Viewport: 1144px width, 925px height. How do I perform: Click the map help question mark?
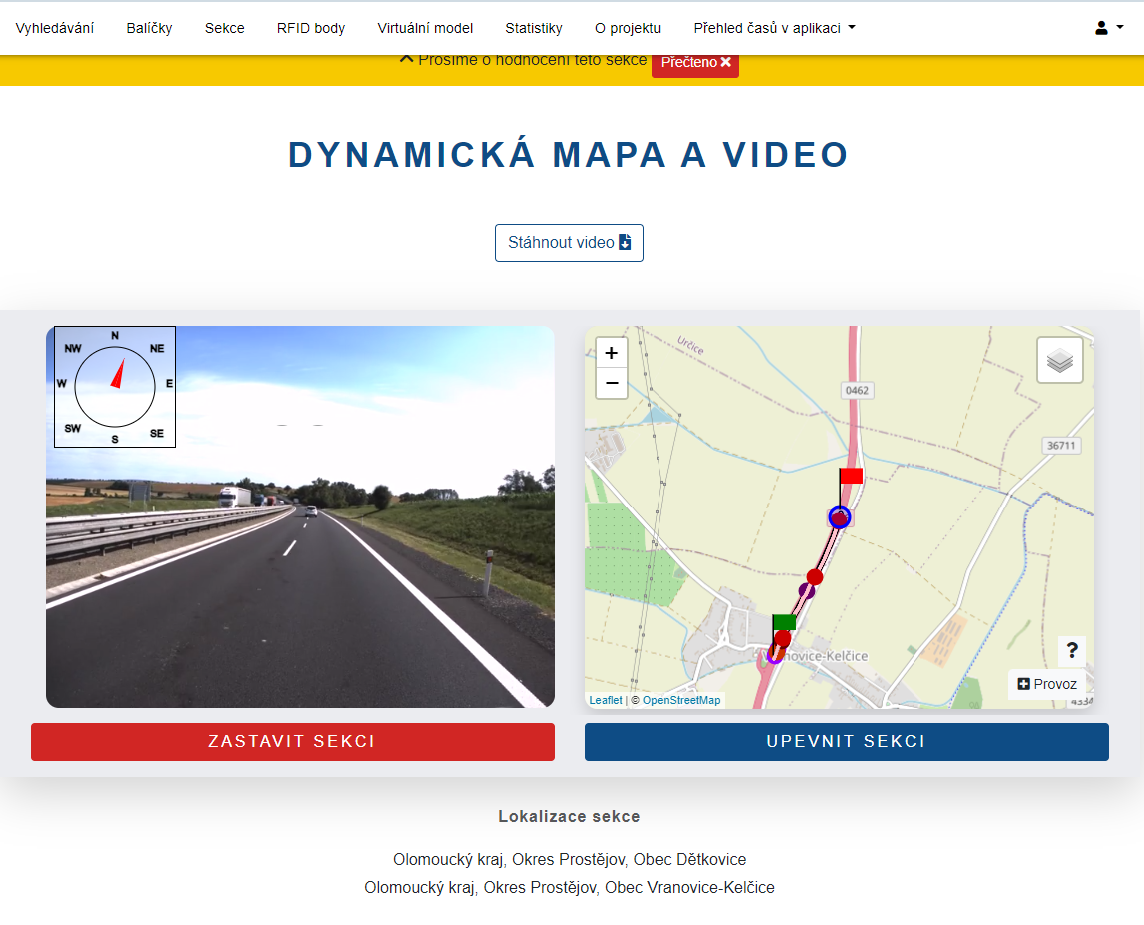(x=1072, y=650)
